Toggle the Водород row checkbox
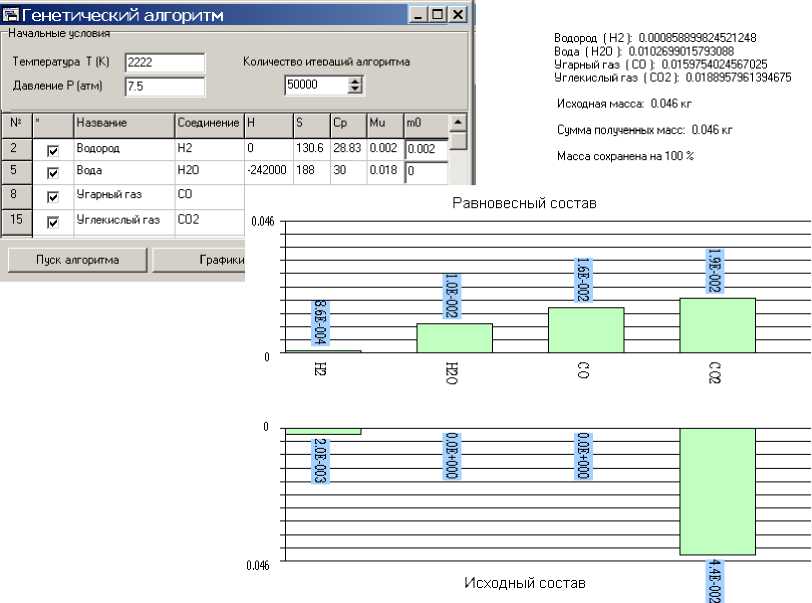This screenshot has height=603, width=812. pos(53,151)
